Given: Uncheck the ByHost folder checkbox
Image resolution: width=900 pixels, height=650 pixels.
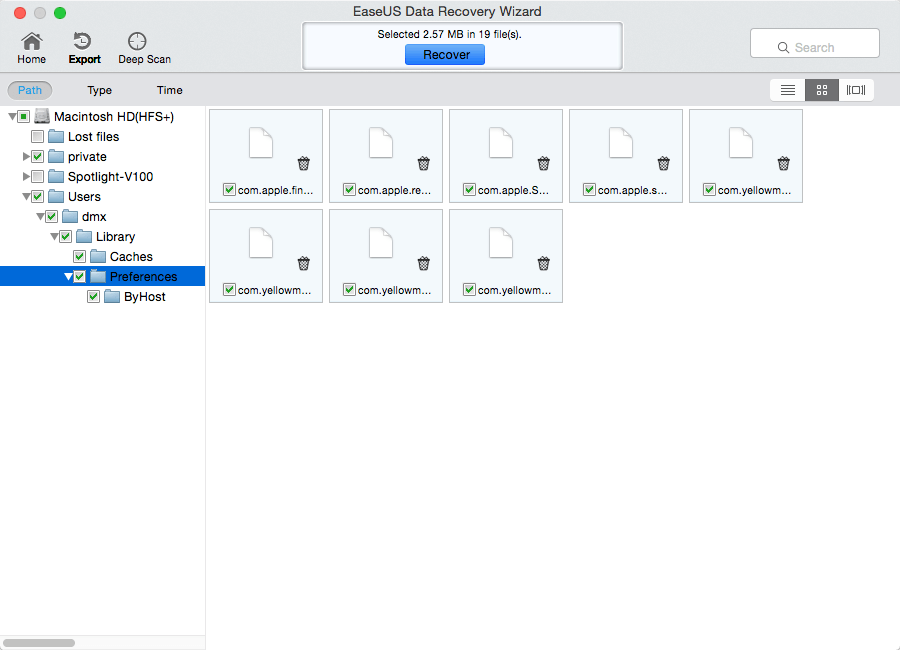Looking at the screenshot, I should click(x=94, y=297).
